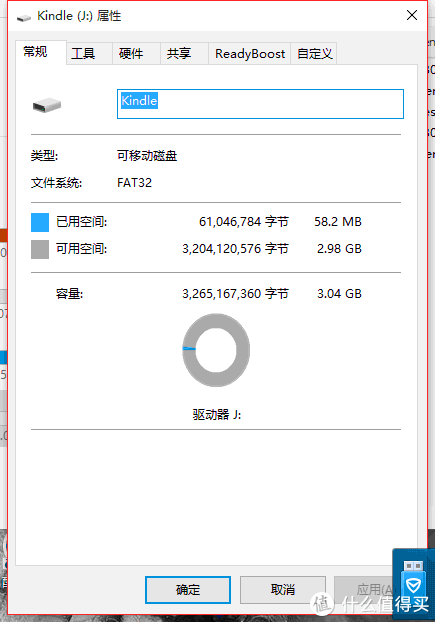Close the Kindle properties dialog
Image resolution: width=435 pixels, height=622 pixels.
(x=412, y=15)
